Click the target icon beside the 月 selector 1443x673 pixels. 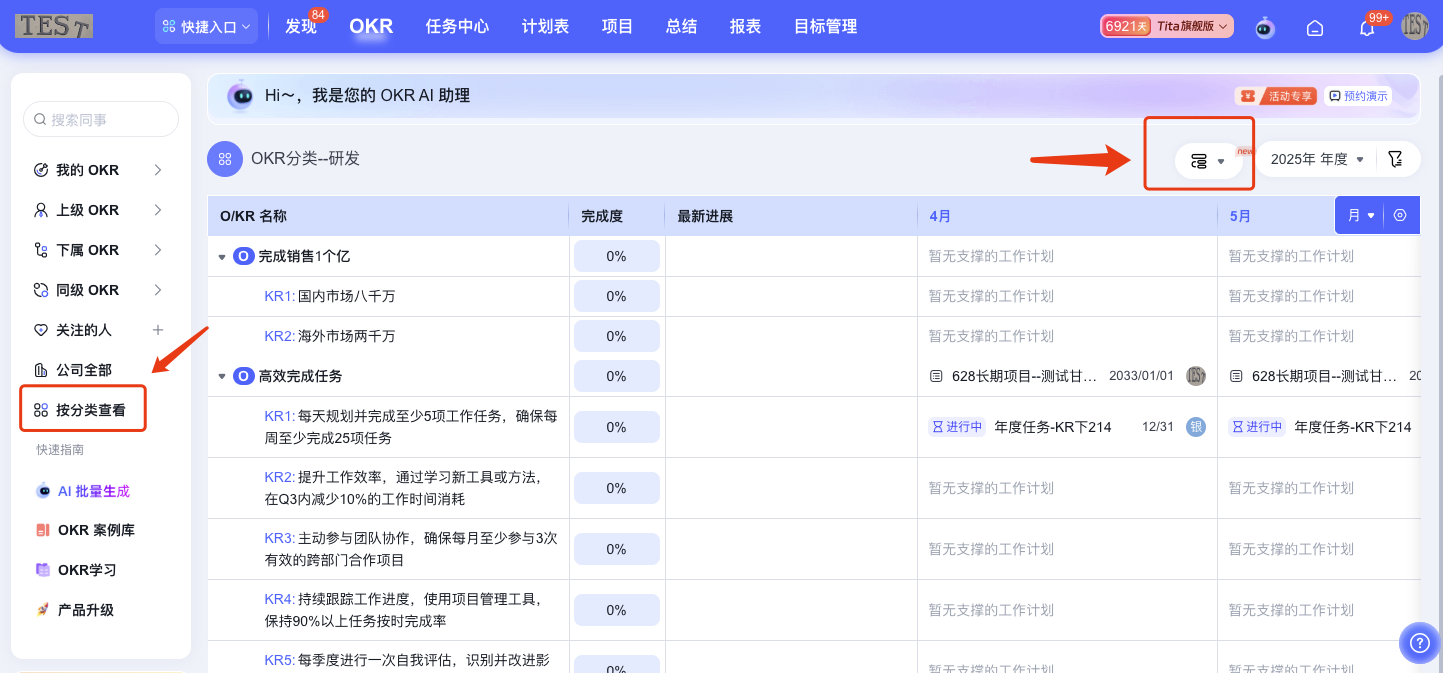[x=1400, y=214]
